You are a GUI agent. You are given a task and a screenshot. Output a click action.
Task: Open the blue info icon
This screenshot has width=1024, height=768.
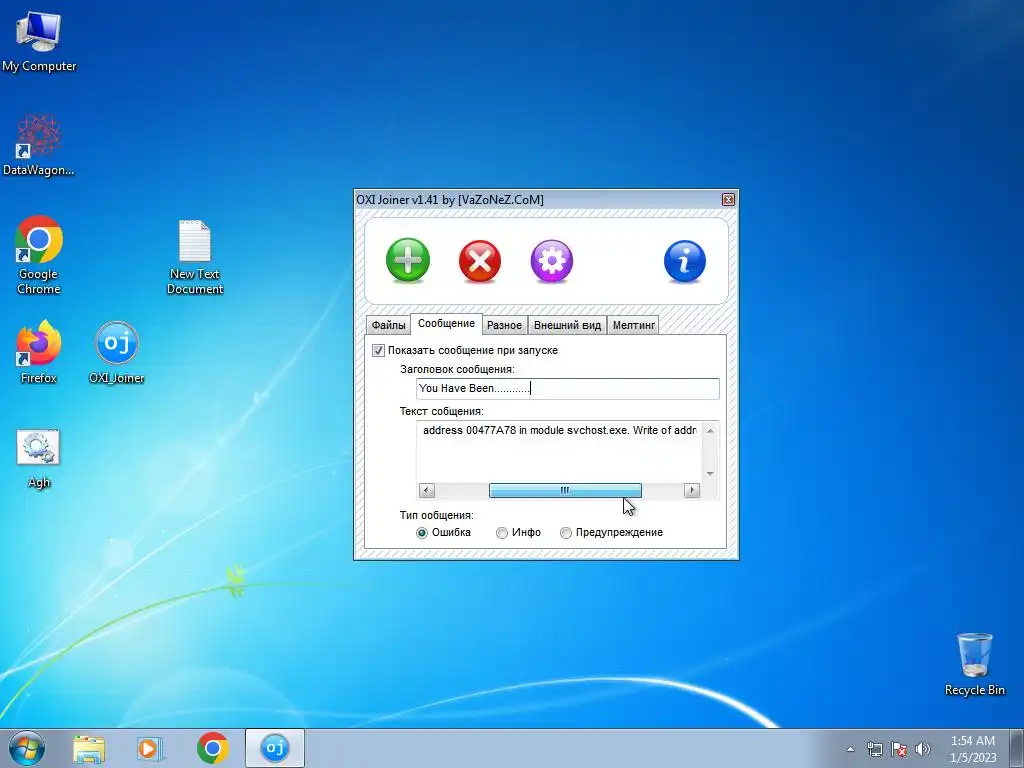point(684,261)
